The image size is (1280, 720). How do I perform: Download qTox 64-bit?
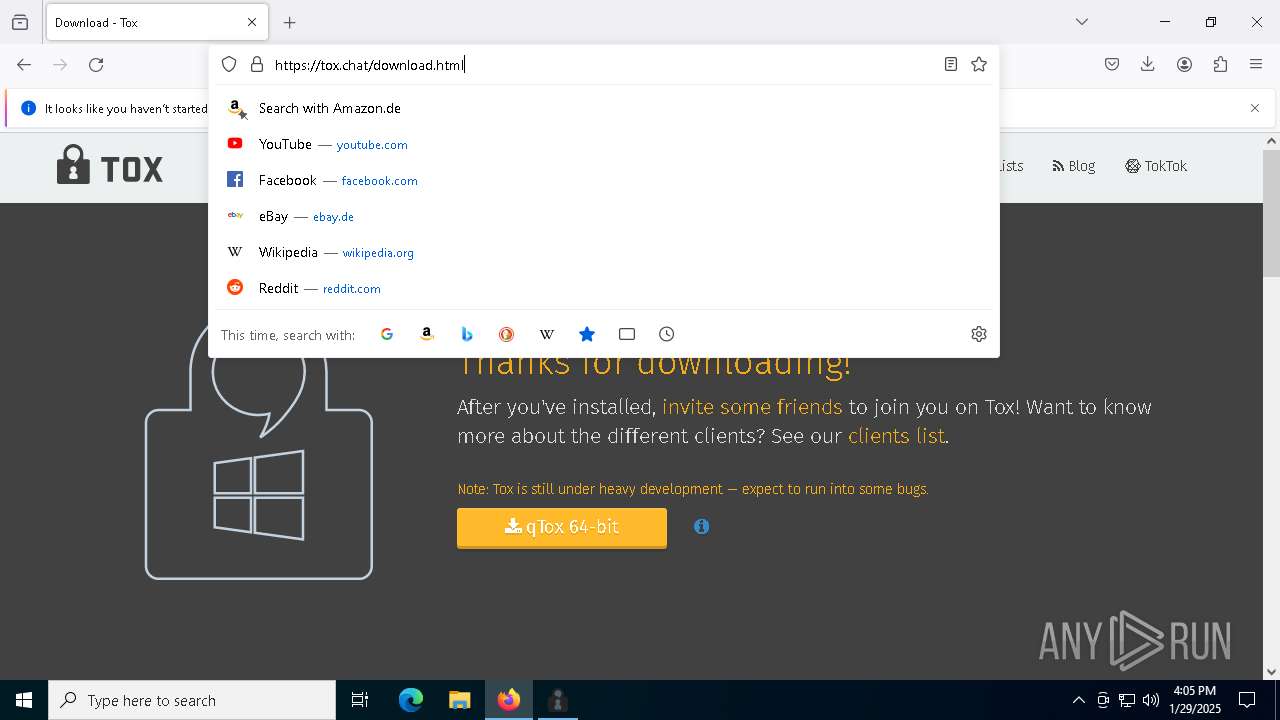[x=562, y=527]
